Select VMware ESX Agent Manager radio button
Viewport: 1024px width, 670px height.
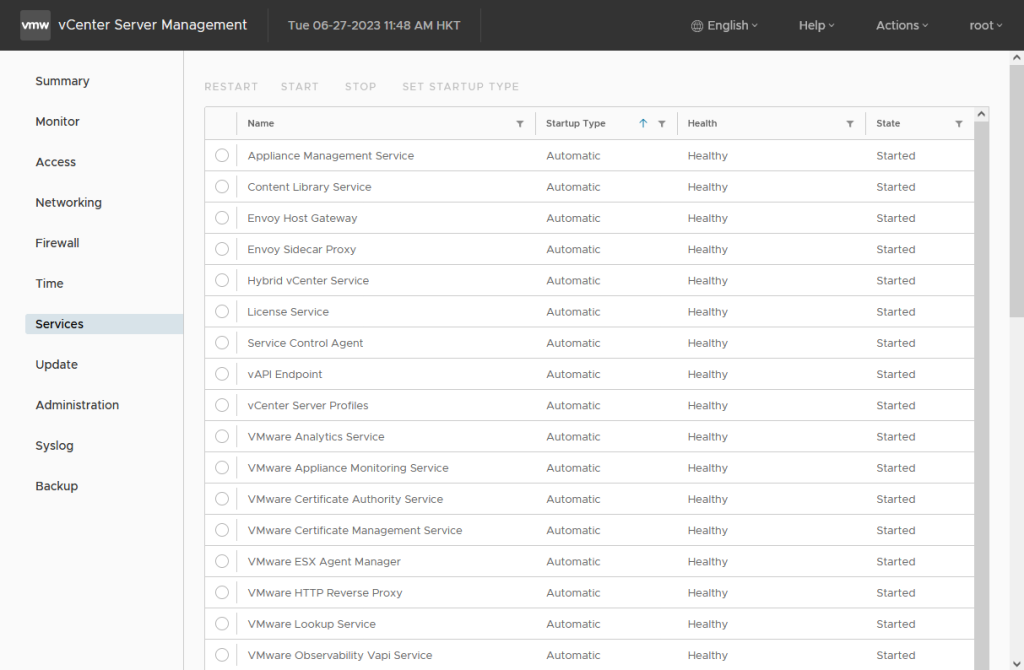[x=222, y=562]
